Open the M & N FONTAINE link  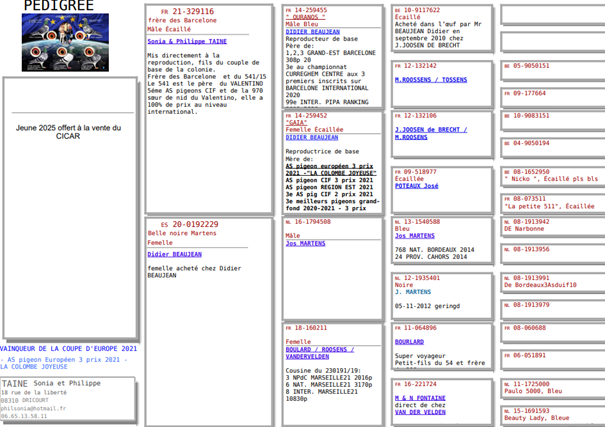point(420,398)
